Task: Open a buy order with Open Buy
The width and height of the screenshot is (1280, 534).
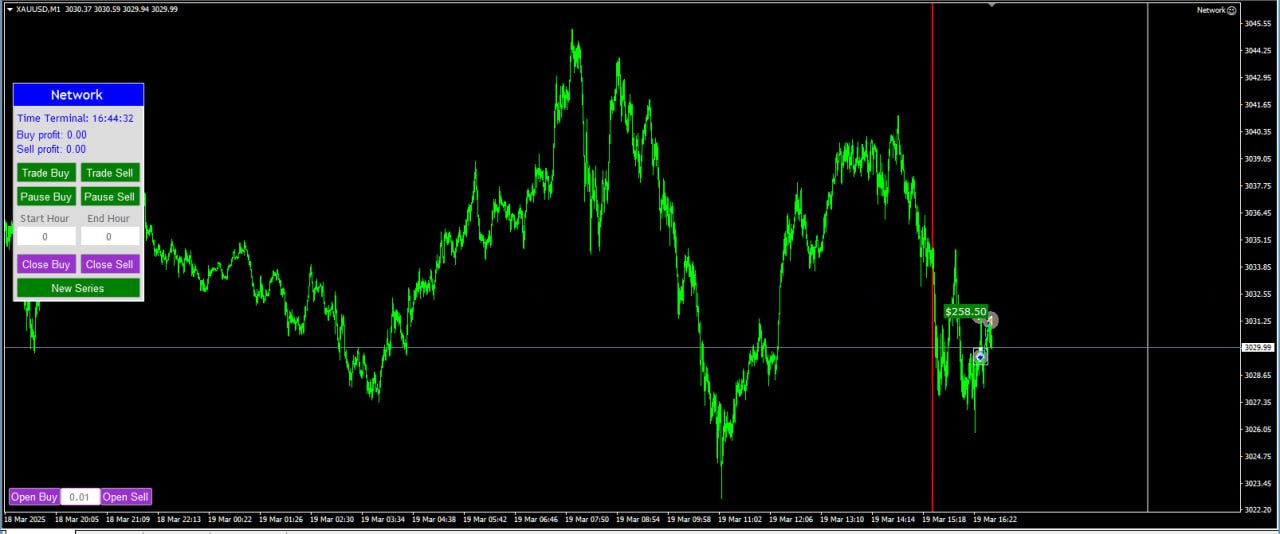Action: point(35,497)
